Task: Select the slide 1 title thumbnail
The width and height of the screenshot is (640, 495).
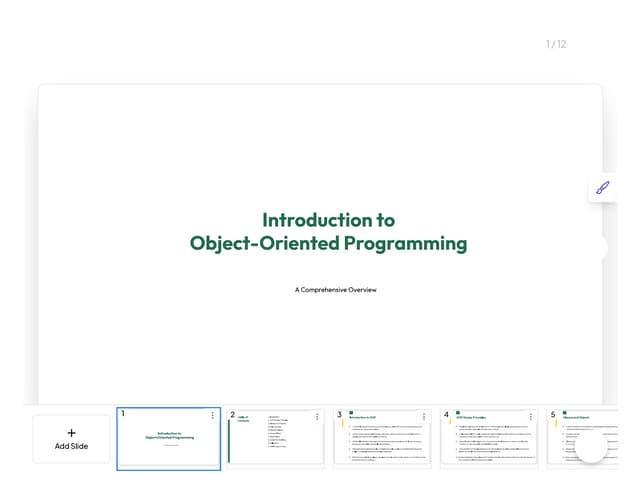Action: coord(168,440)
